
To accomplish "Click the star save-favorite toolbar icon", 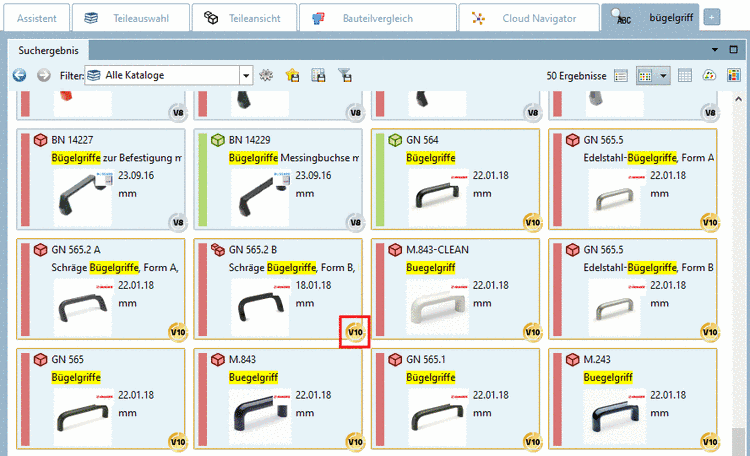I will point(292,75).
